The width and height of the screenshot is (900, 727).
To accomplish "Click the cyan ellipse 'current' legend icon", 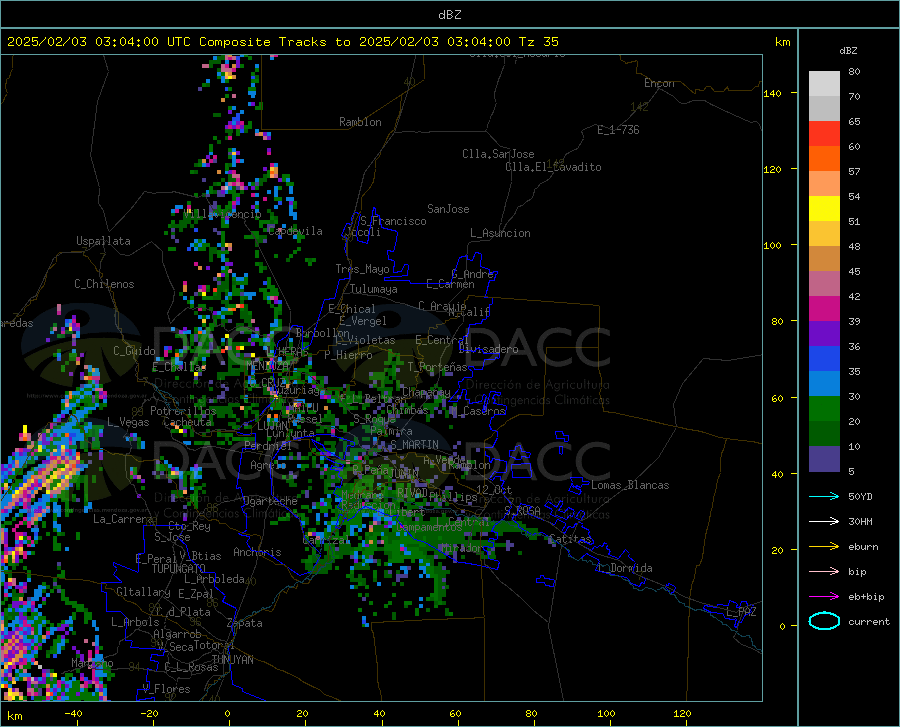I will pyautogui.click(x=824, y=621).
